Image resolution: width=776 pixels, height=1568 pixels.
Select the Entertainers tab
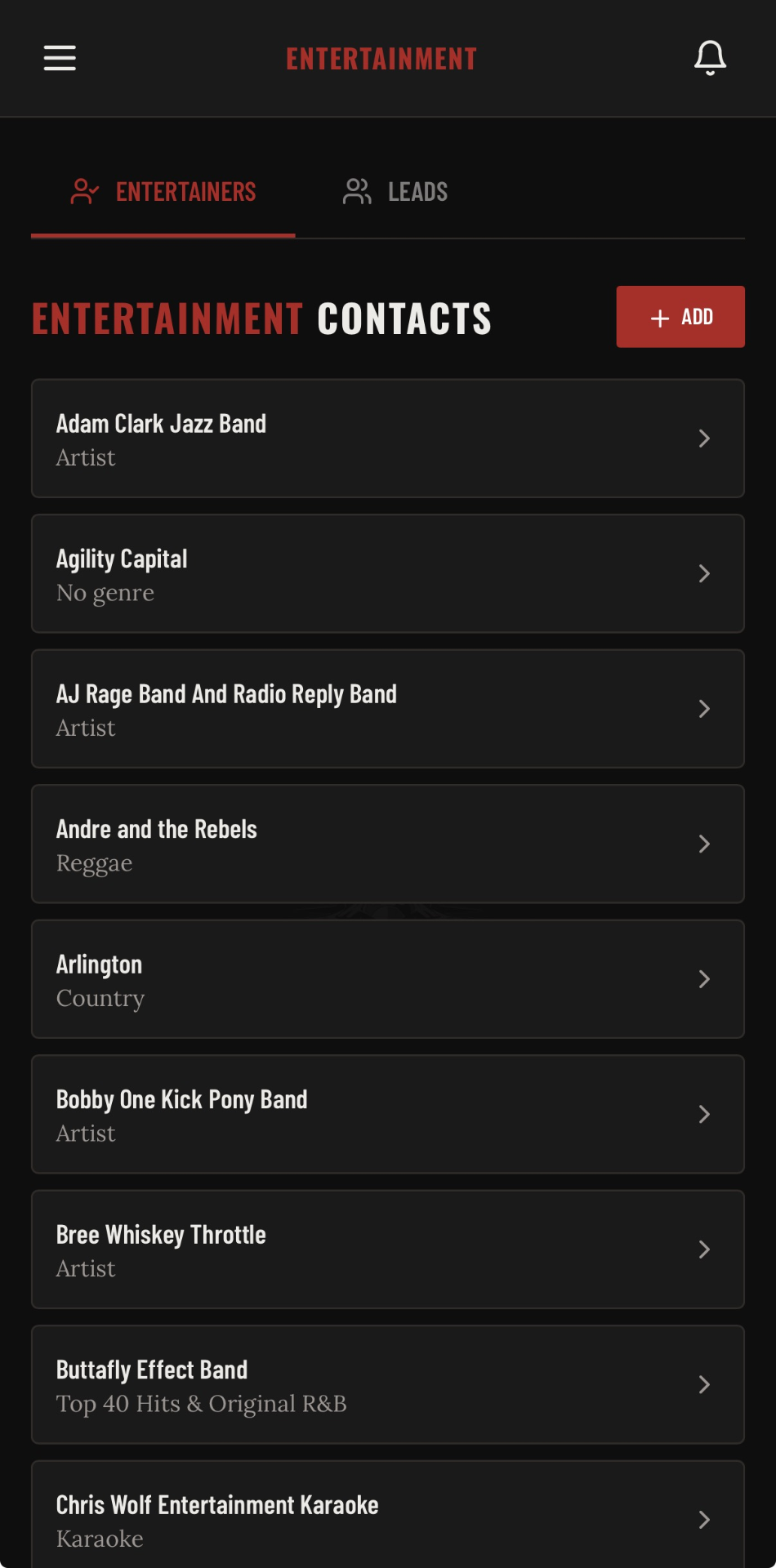(163, 192)
